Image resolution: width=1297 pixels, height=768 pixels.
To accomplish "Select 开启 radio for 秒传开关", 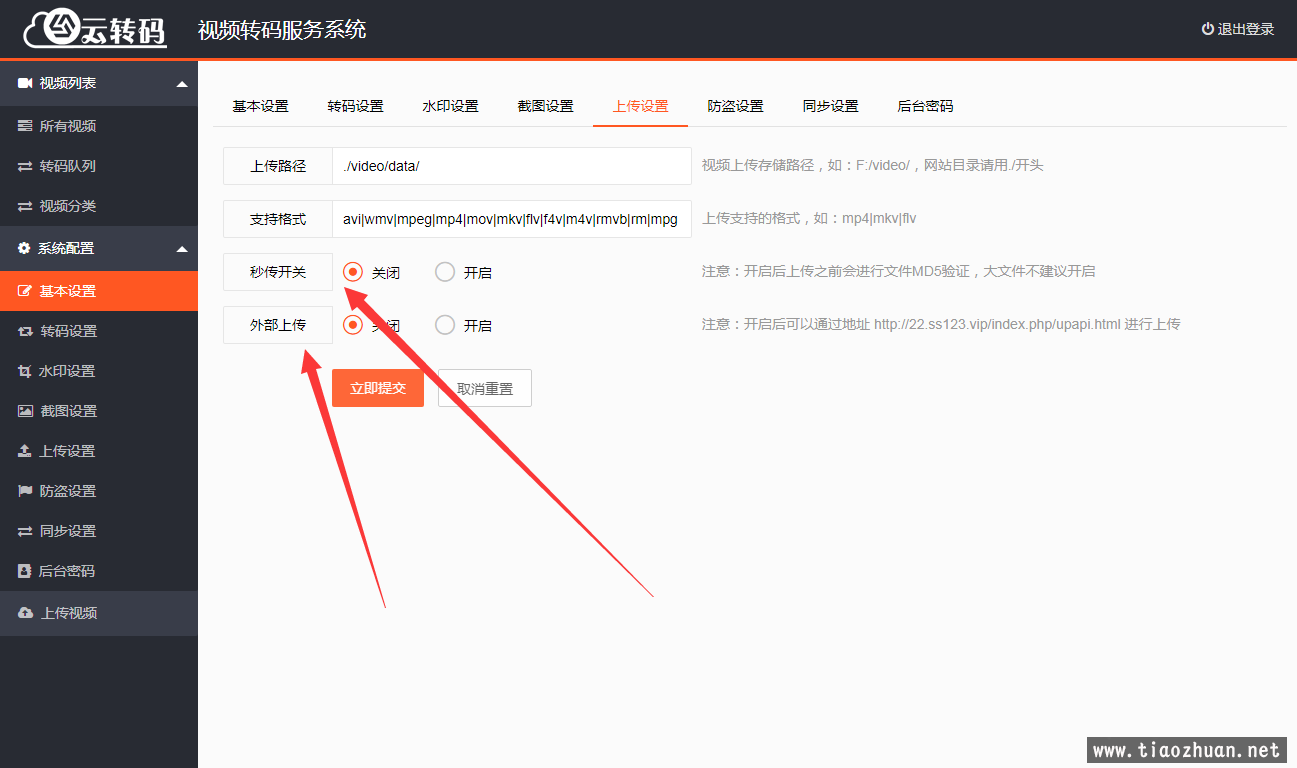I will click(x=445, y=271).
